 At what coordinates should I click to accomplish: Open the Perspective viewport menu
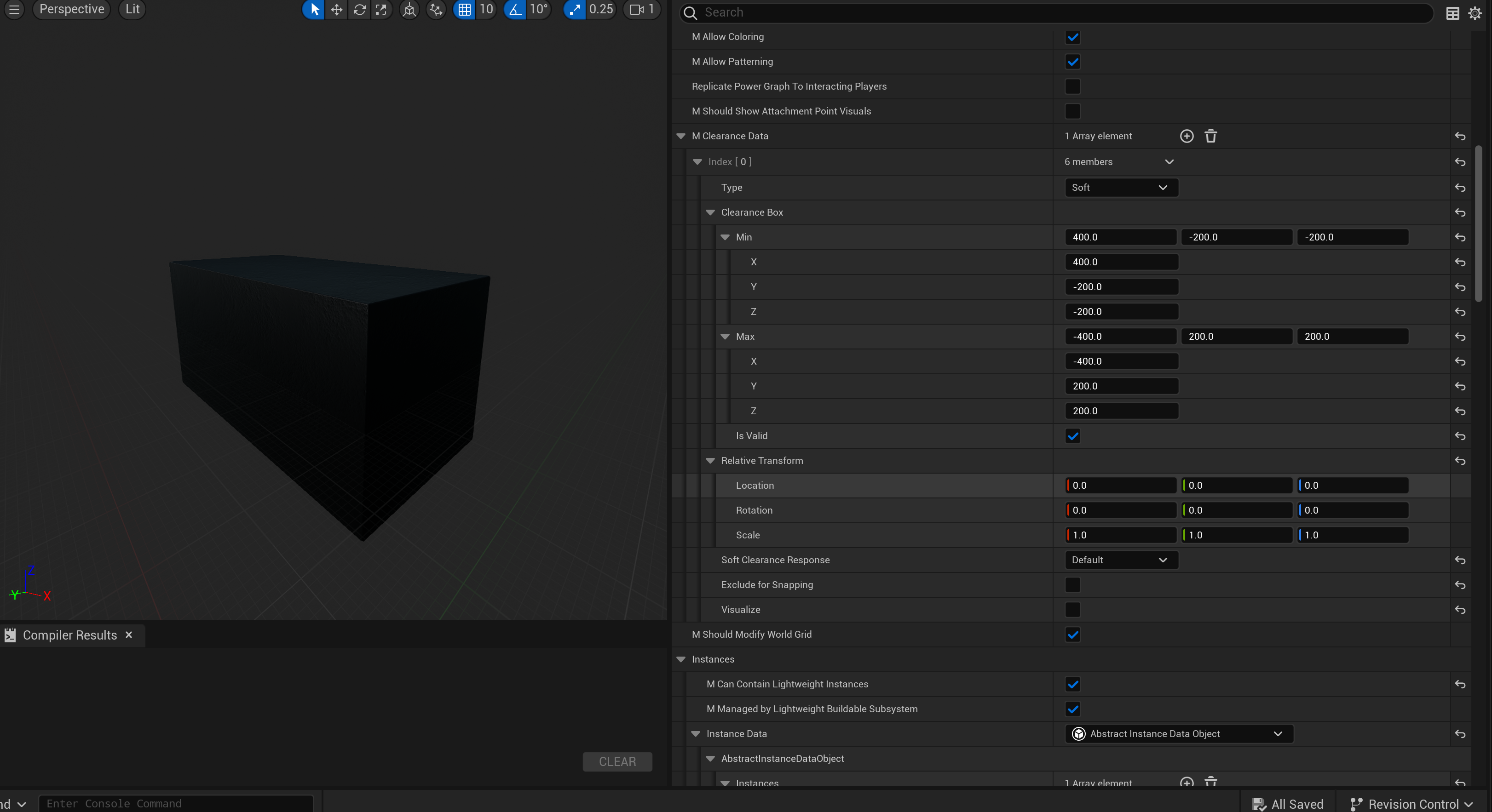(71, 9)
